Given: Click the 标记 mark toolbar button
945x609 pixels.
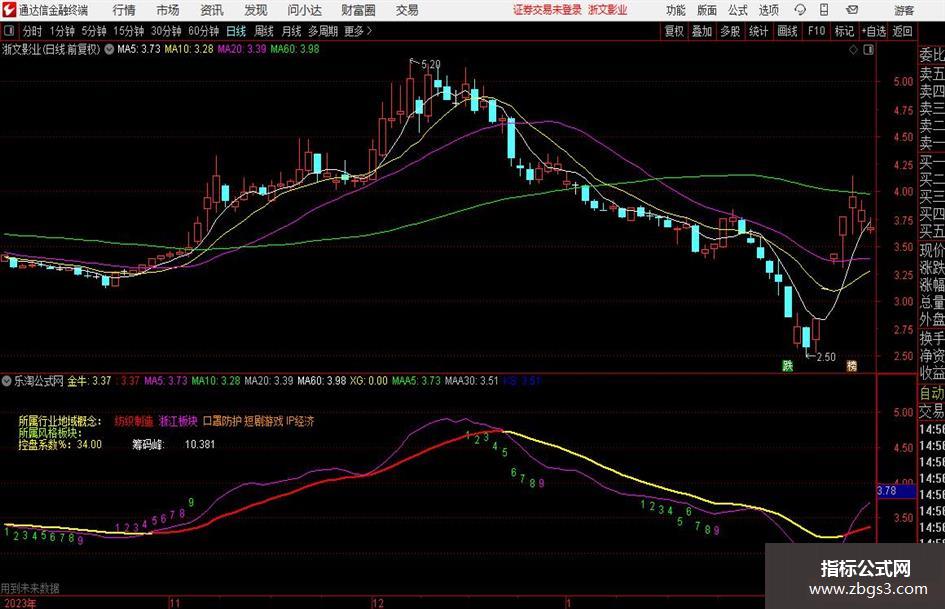Looking at the screenshot, I should pos(844,31).
